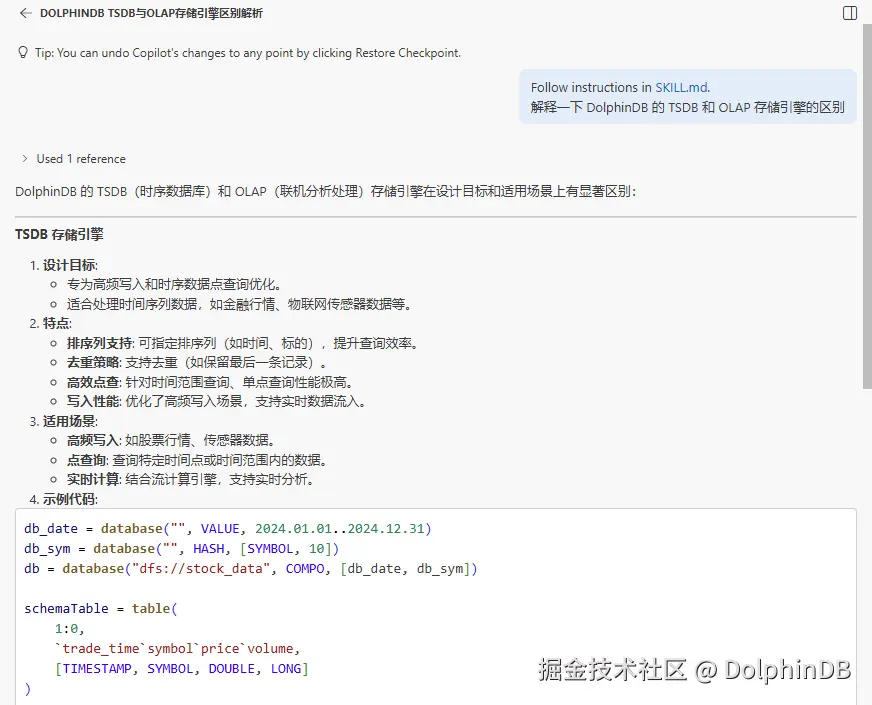
Task: Click the 点查询 bullet
Action: [197, 460]
